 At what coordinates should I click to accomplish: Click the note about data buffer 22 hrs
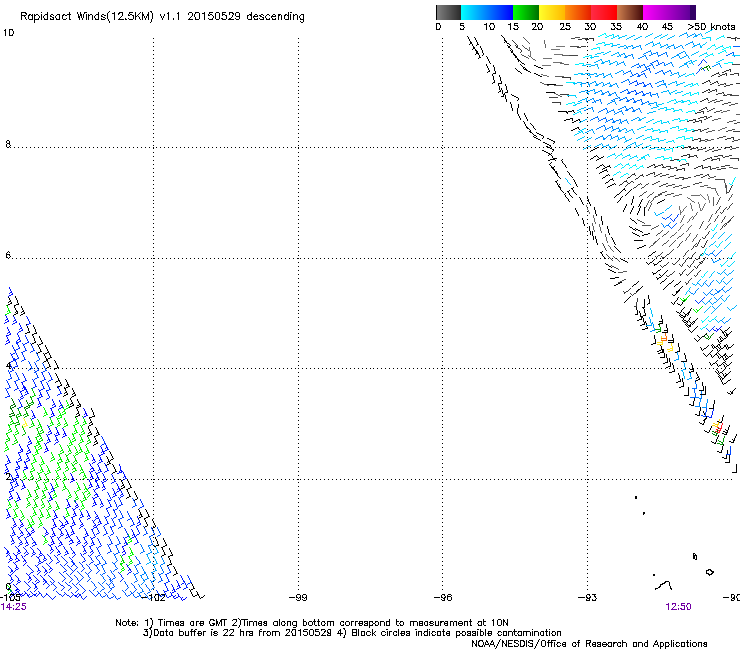[x=353, y=633]
